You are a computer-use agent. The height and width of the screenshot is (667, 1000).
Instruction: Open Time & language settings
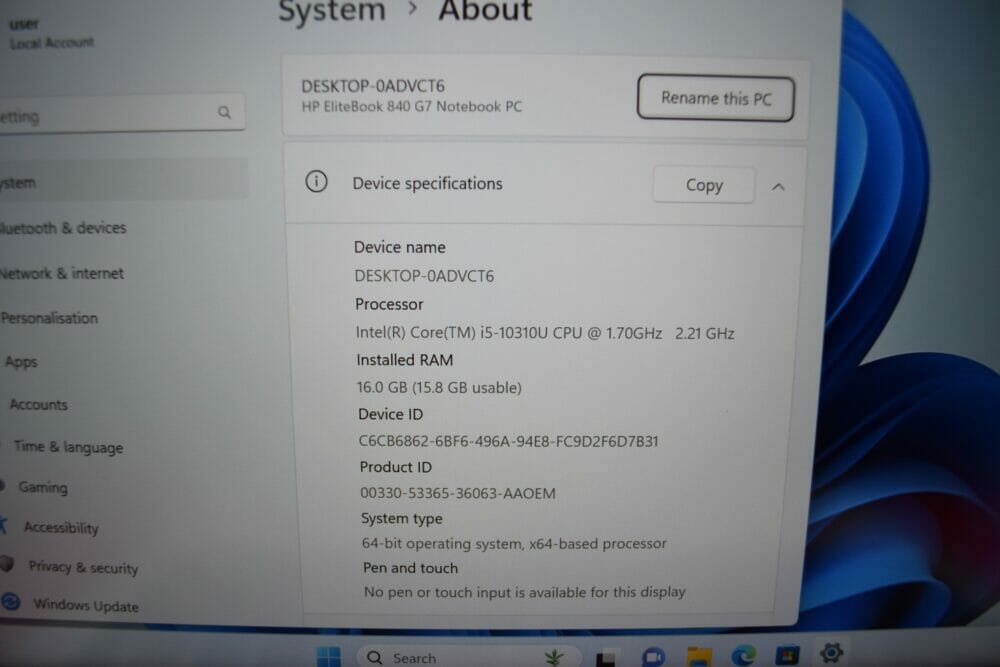click(68, 446)
